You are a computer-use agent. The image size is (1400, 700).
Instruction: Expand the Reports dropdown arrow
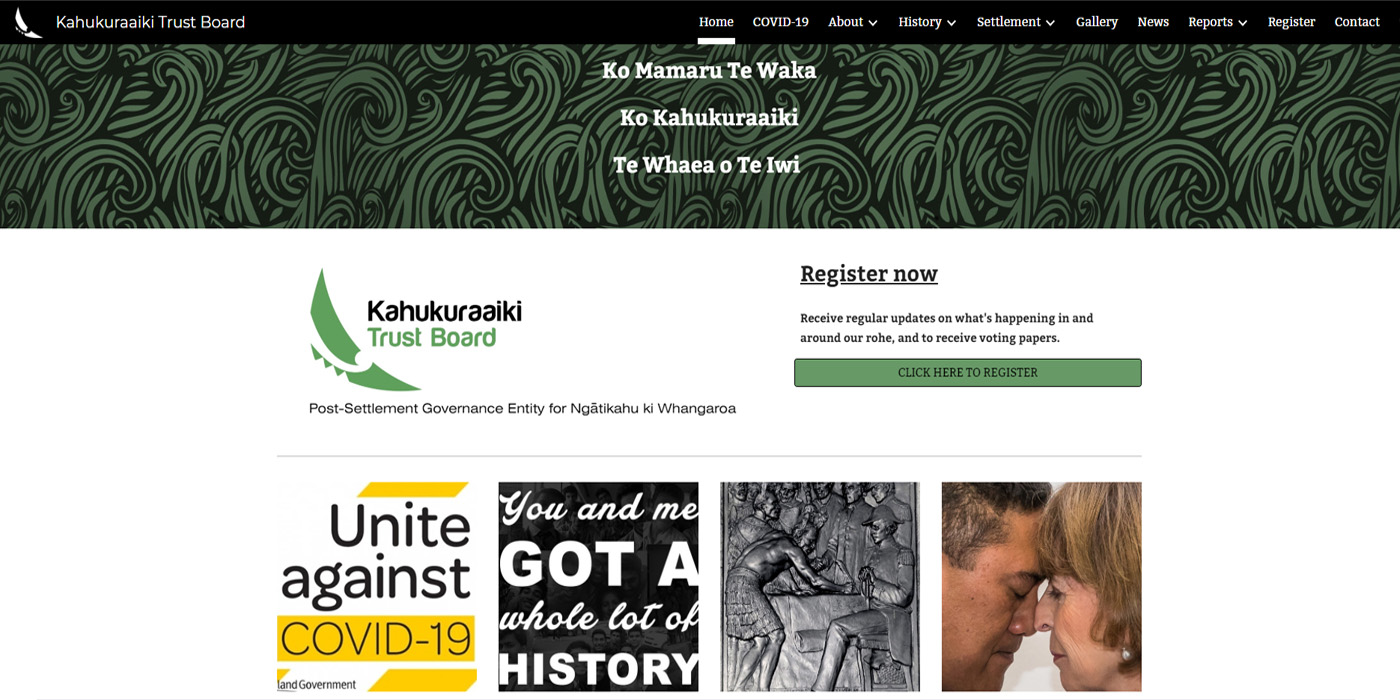click(x=1243, y=23)
